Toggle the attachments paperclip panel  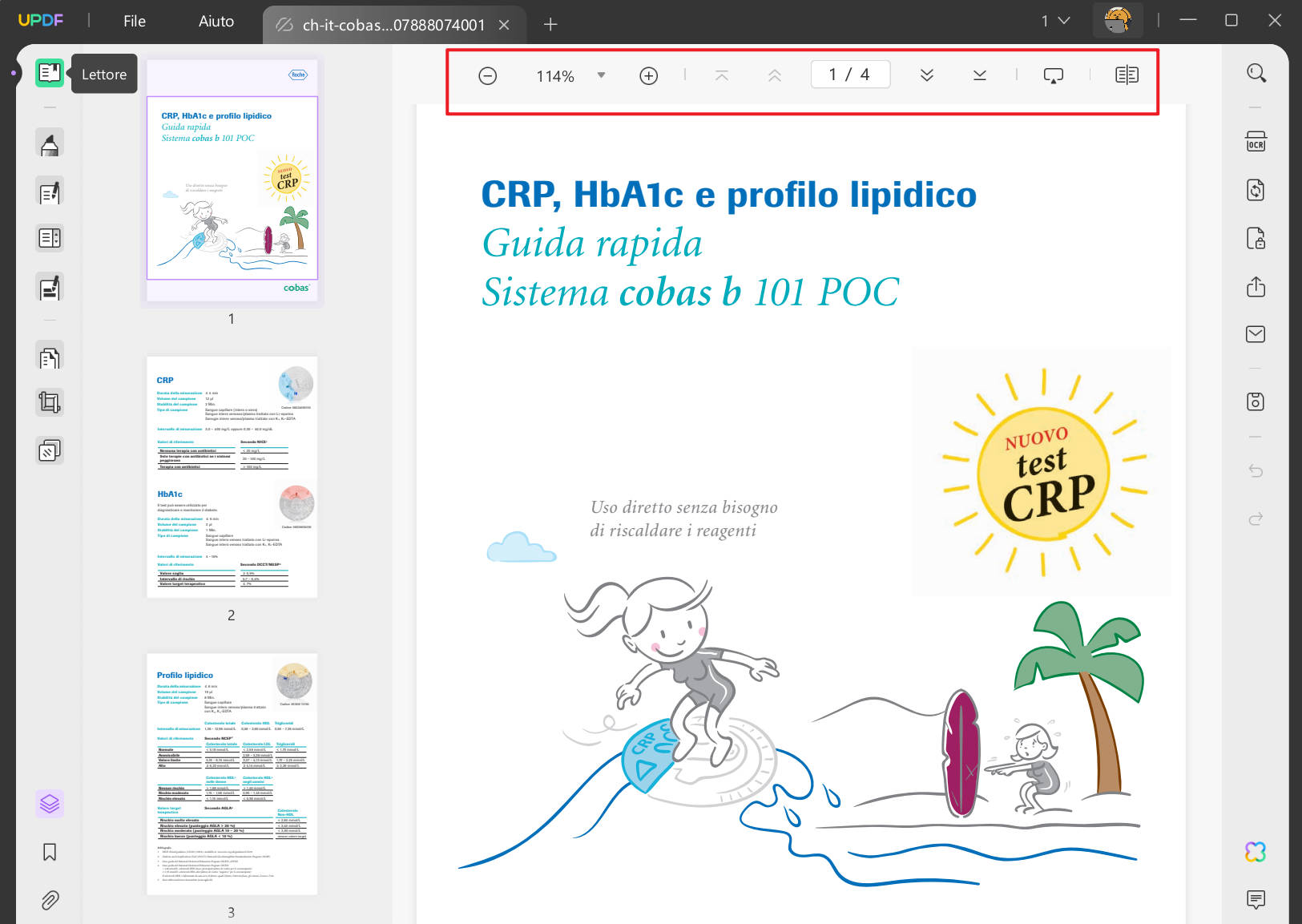click(x=50, y=900)
